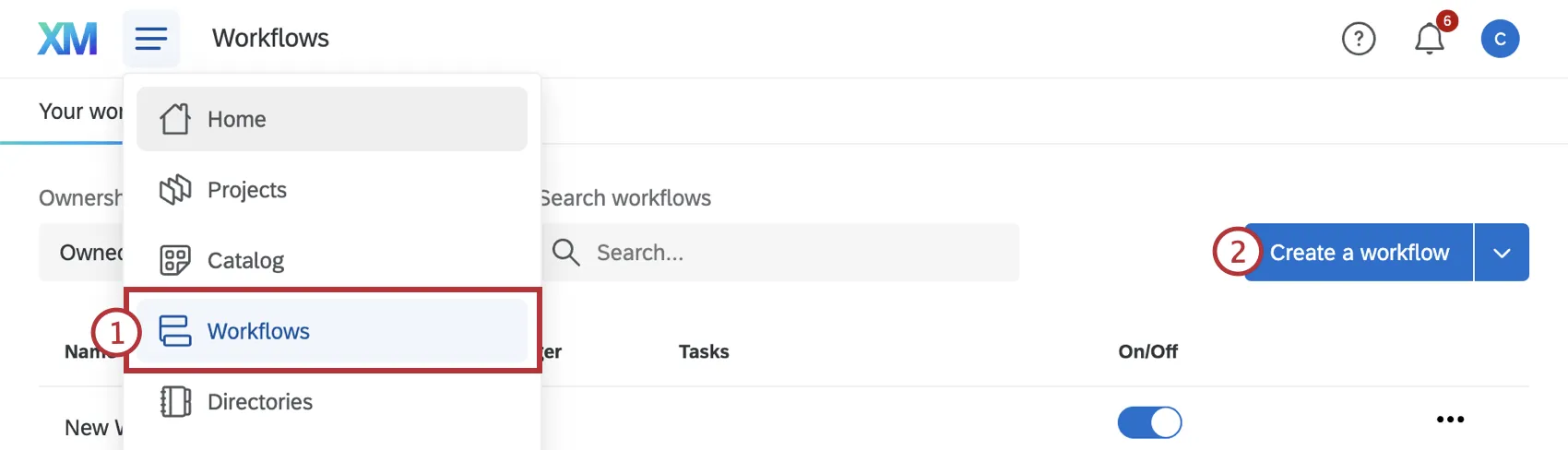Select Workflows in the navigation menu
The width and height of the screenshot is (1568, 450).
click(258, 331)
